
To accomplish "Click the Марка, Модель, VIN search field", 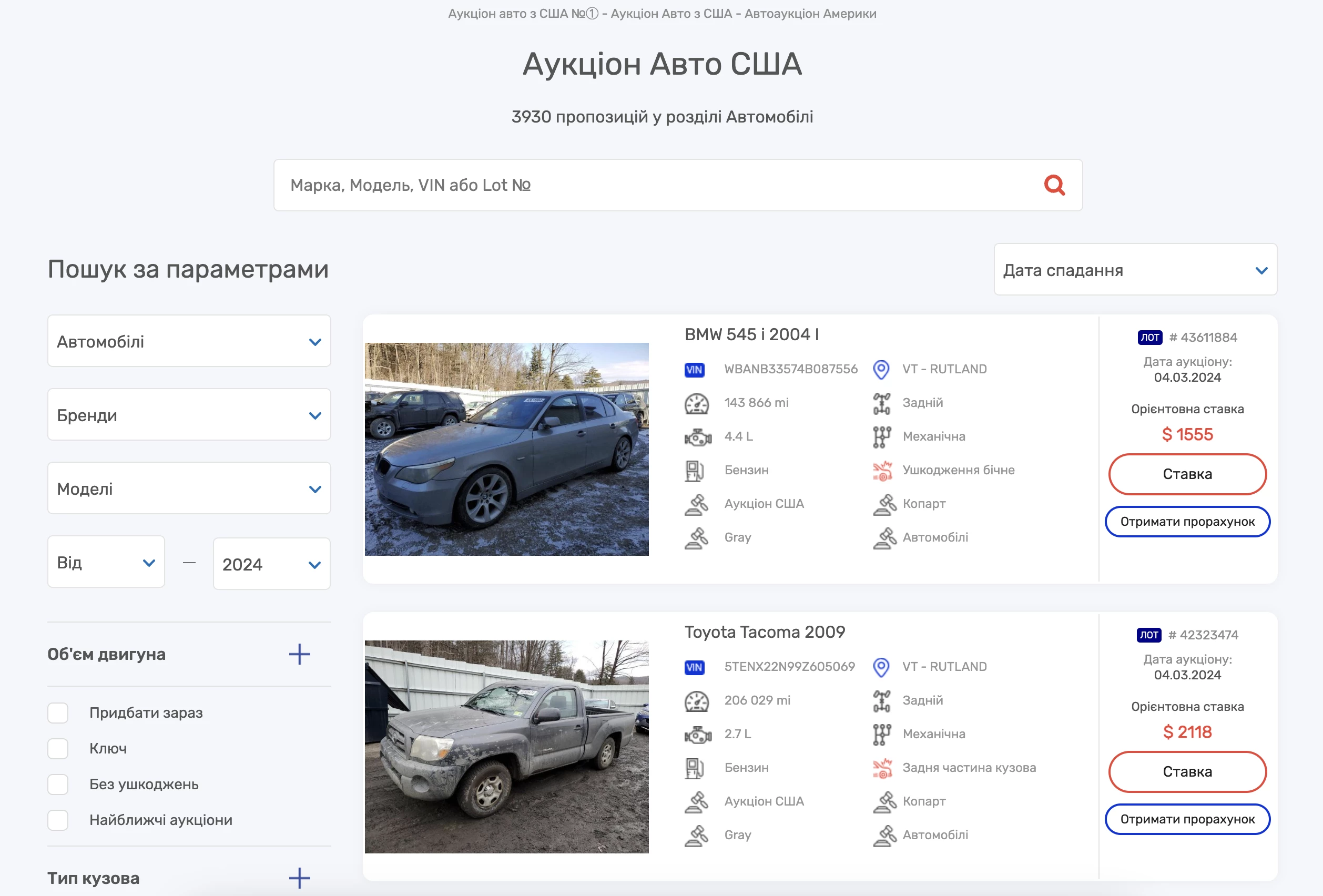I will point(655,185).
